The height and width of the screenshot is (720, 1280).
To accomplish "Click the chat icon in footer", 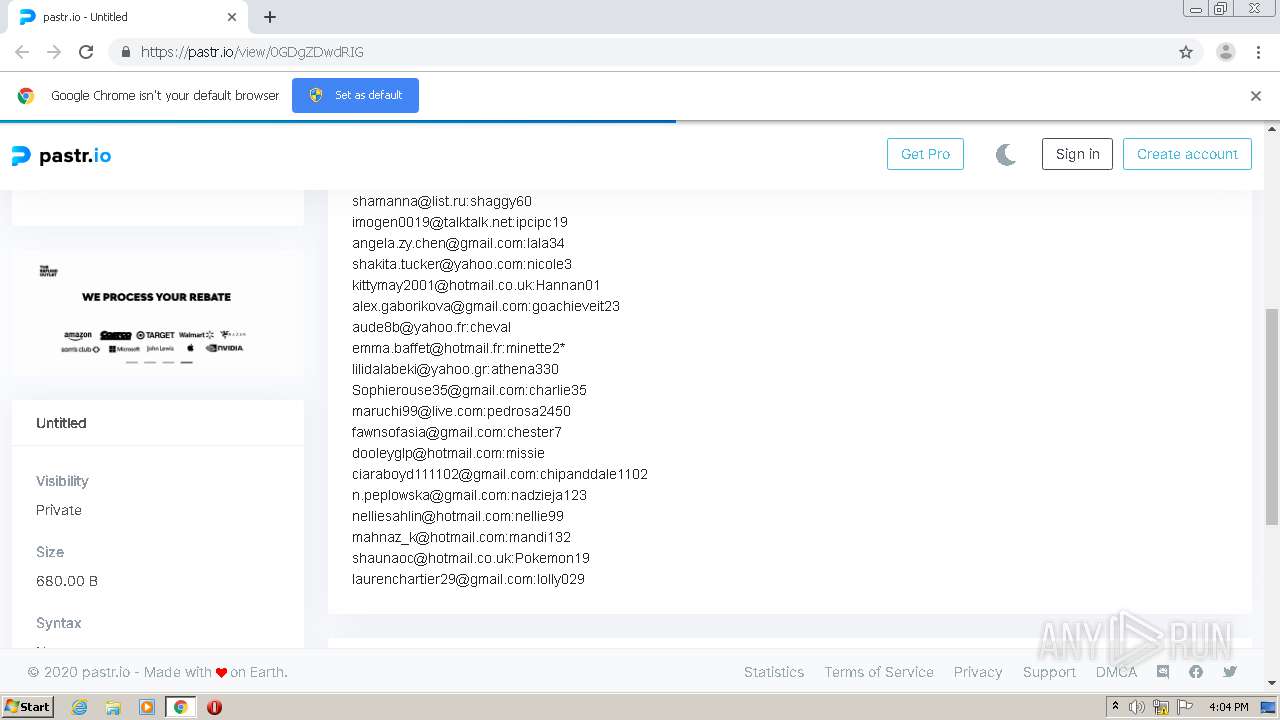I will click(1162, 672).
